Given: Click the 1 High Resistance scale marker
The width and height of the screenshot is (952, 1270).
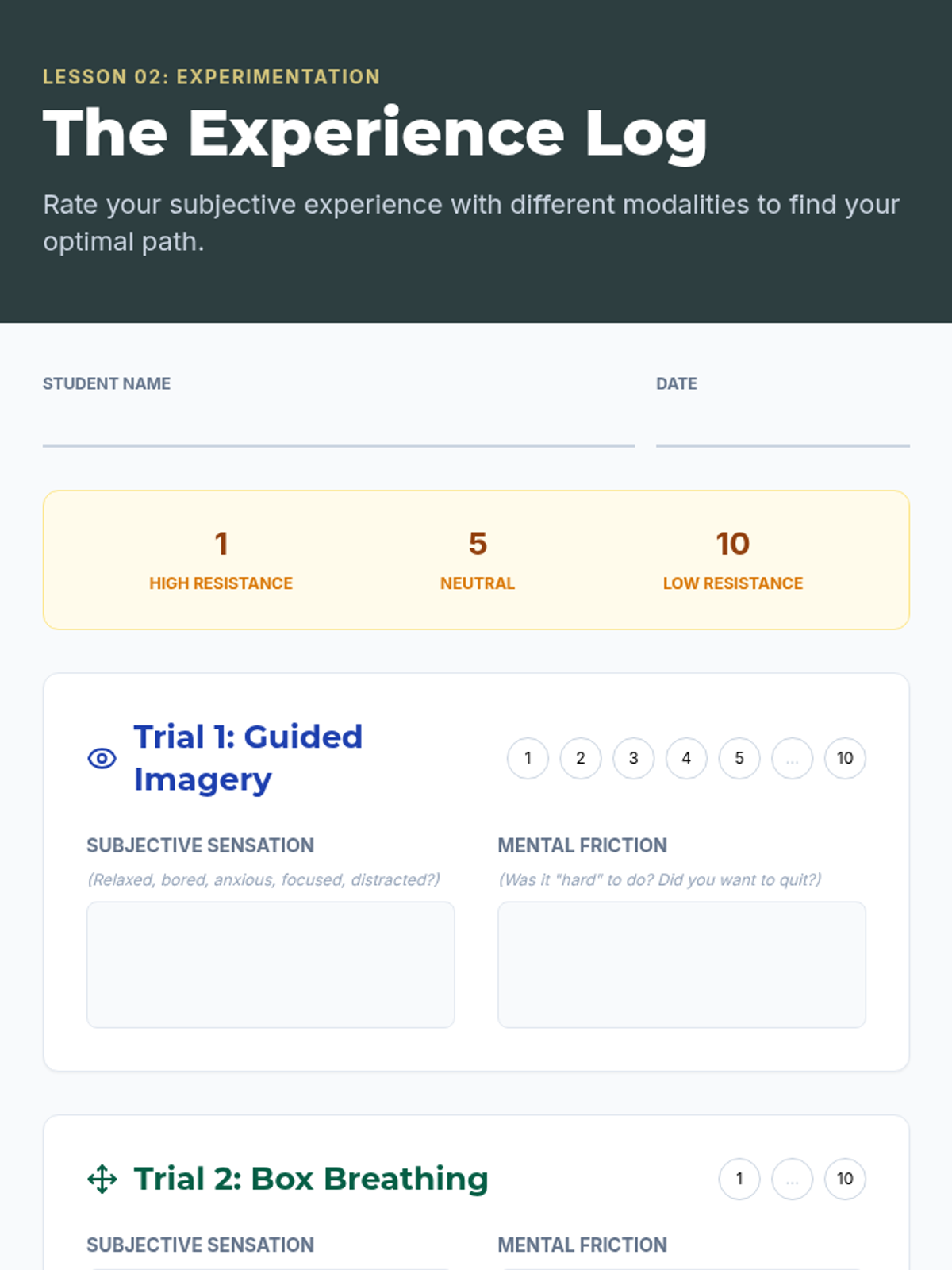Looking at the screenshot, I should click(221, 560).
